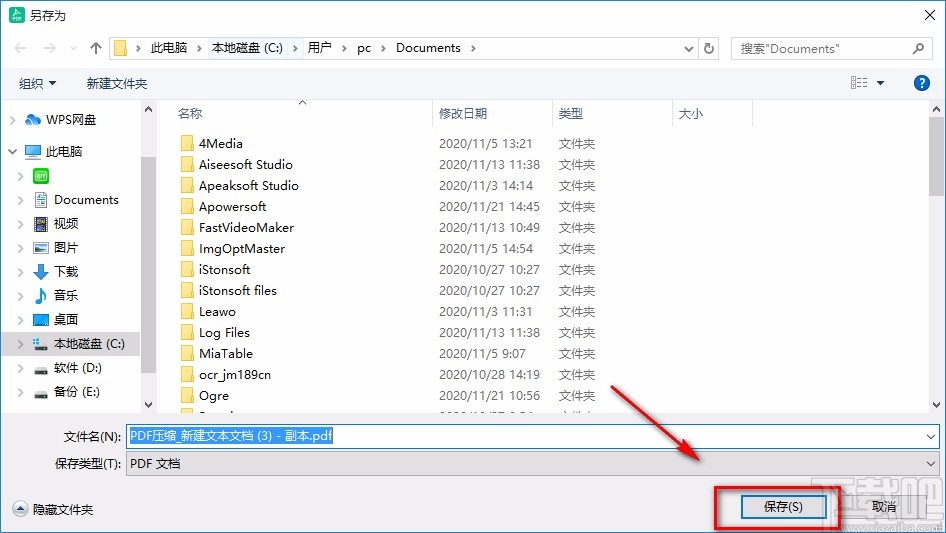Create a new folder with 新建文件夹
The height and width of the screenshot is (533, 946).
tap(116, 83)
